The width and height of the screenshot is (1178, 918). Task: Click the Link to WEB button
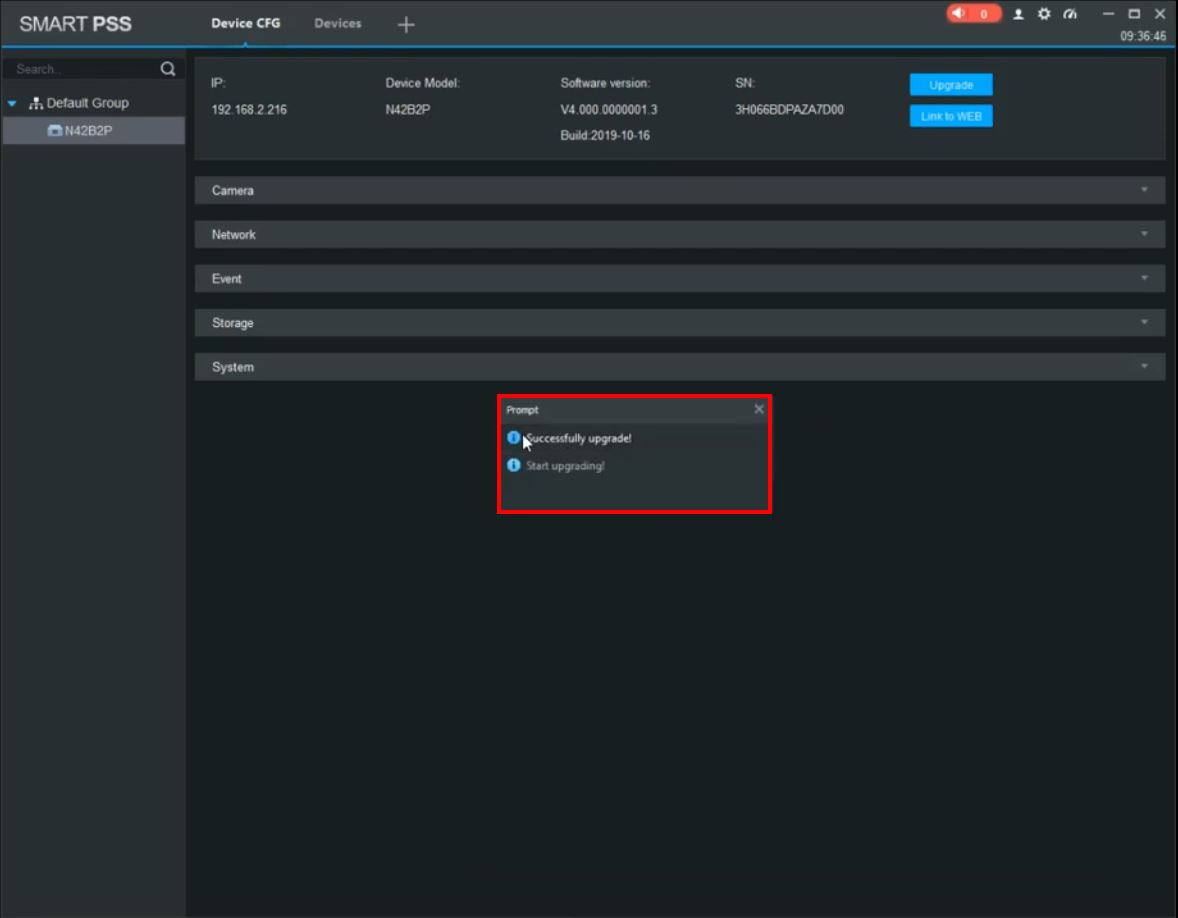(950, 116)
